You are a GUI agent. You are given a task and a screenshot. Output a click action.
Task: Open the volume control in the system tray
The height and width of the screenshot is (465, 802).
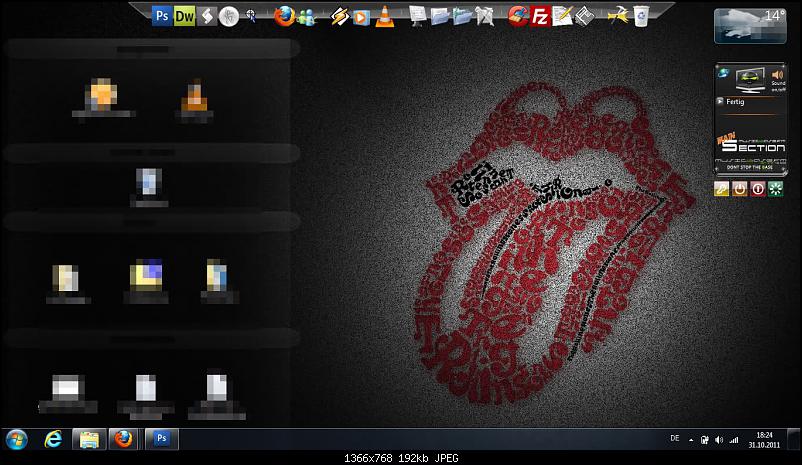point(719,440)
